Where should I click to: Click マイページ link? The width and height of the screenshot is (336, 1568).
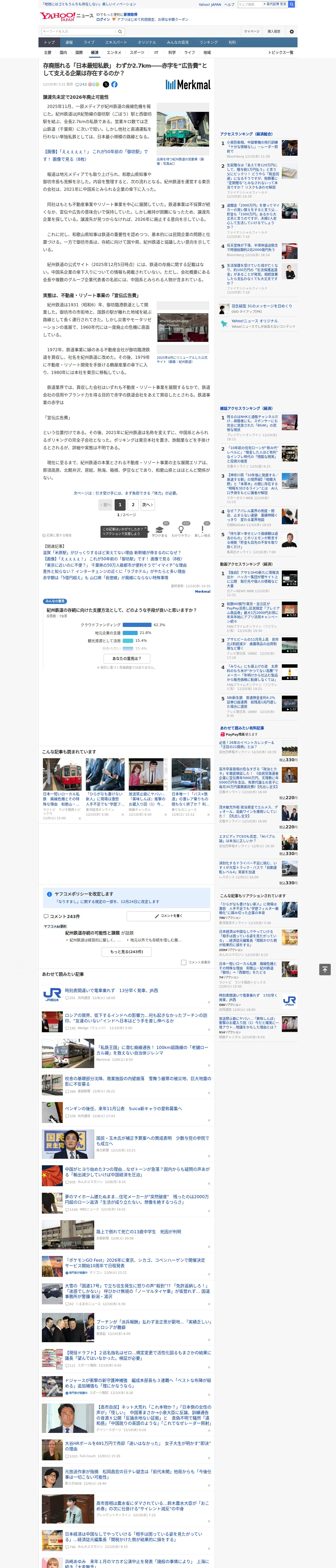pyautogui.click(x=251, y=31)
